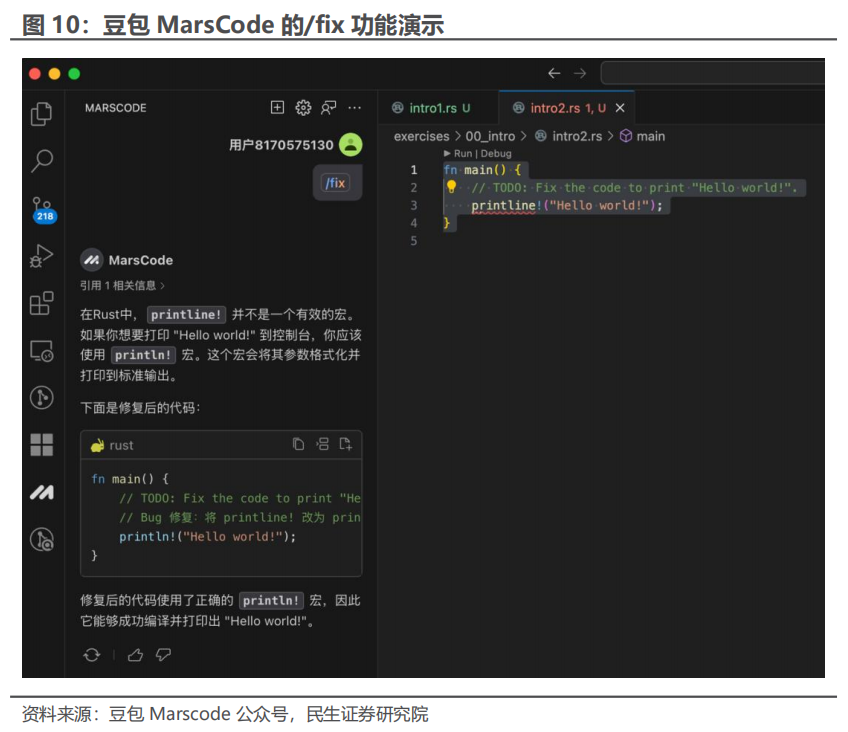Click the lightbulb quick fix icon
The height and width of the screenshot is (732, 848).
452,187
